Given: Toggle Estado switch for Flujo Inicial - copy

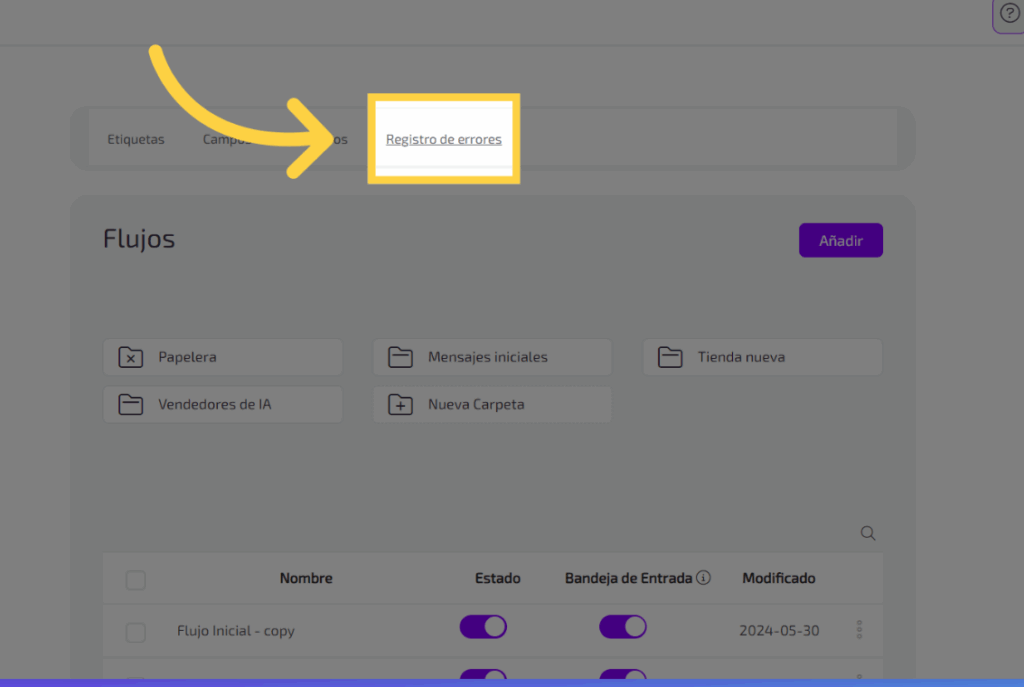Looking at the screenshot, I should (483, 627).
